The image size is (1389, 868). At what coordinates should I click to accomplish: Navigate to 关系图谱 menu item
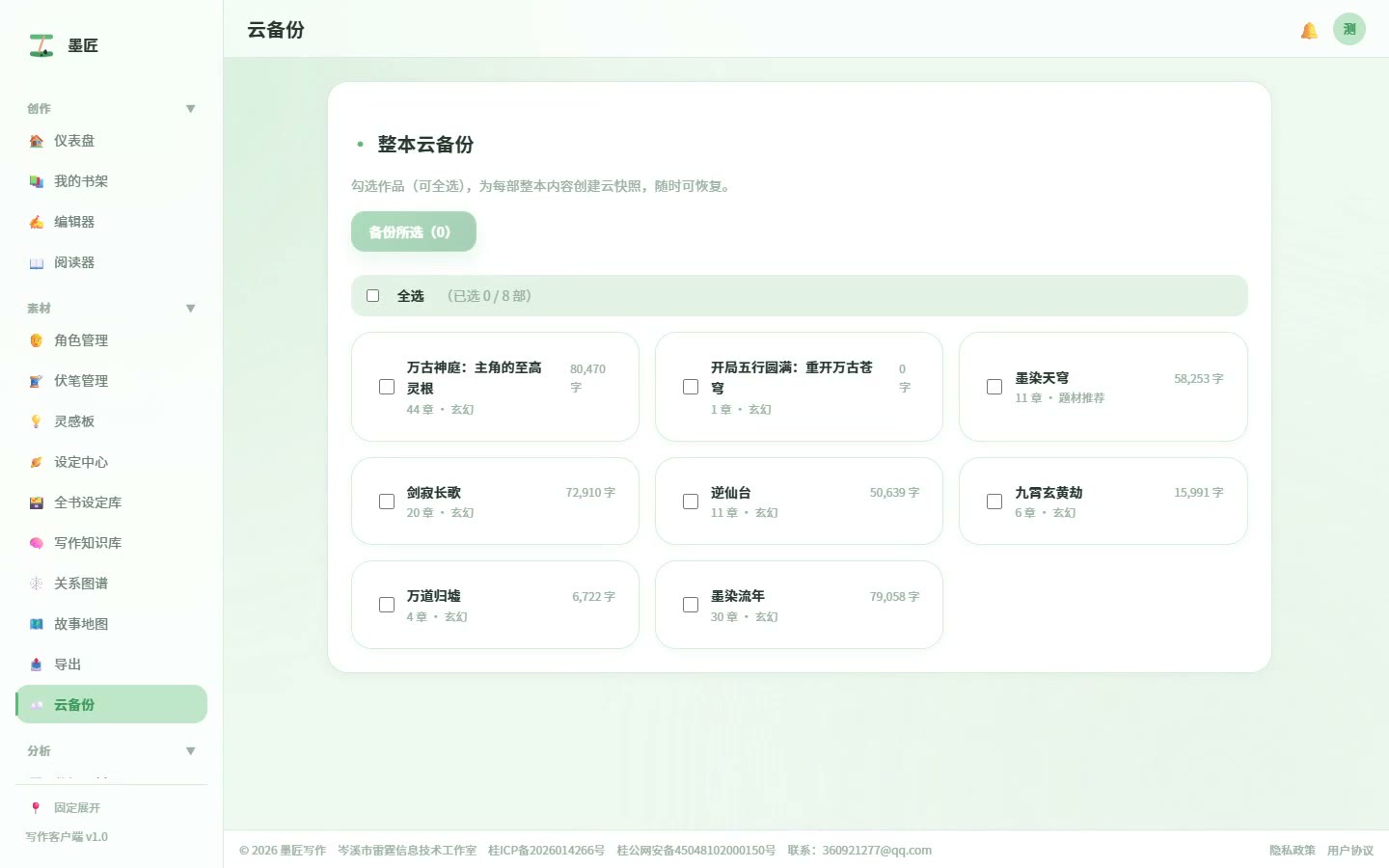[x=112, y=583]
